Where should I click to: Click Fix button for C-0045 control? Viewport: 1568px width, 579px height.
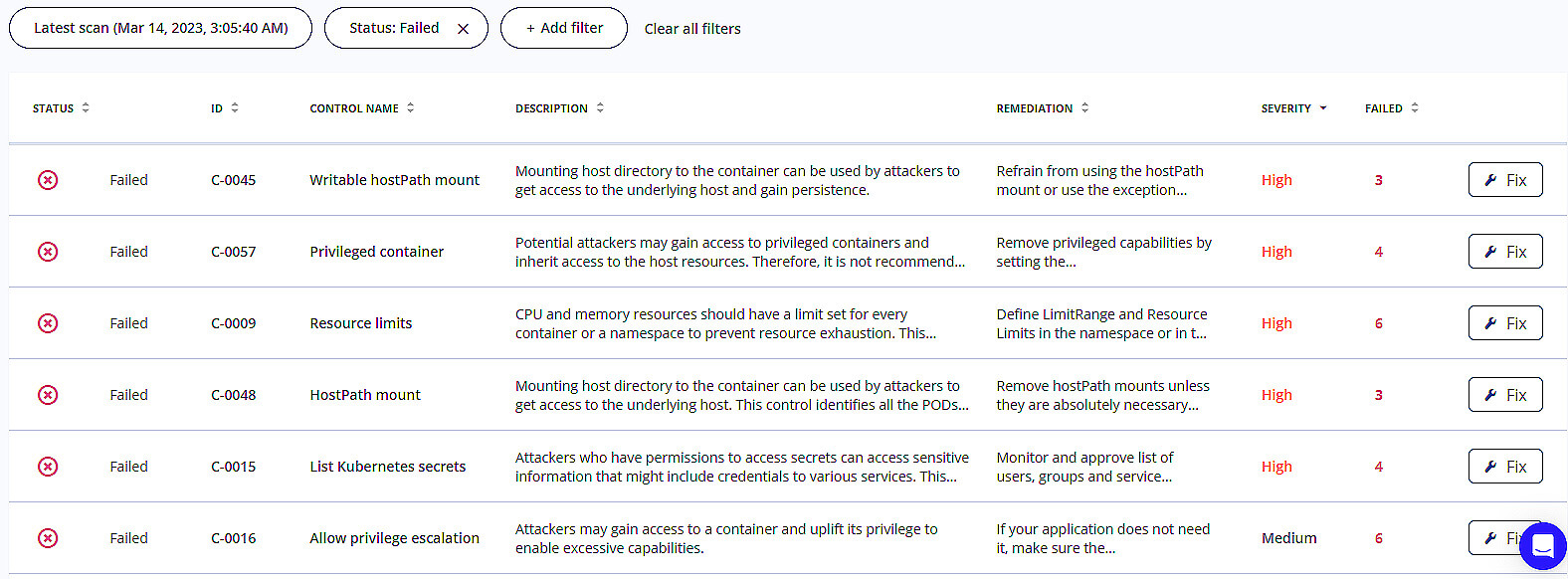coord(1505,180)
